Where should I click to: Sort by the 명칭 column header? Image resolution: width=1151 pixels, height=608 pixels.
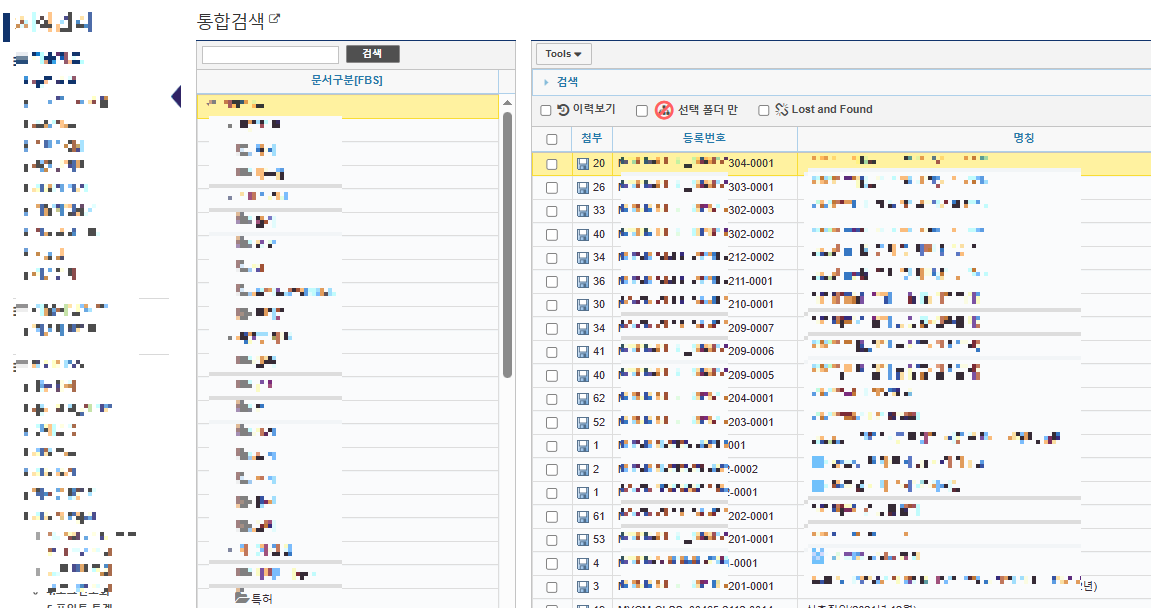click(x=1023, y=138)
